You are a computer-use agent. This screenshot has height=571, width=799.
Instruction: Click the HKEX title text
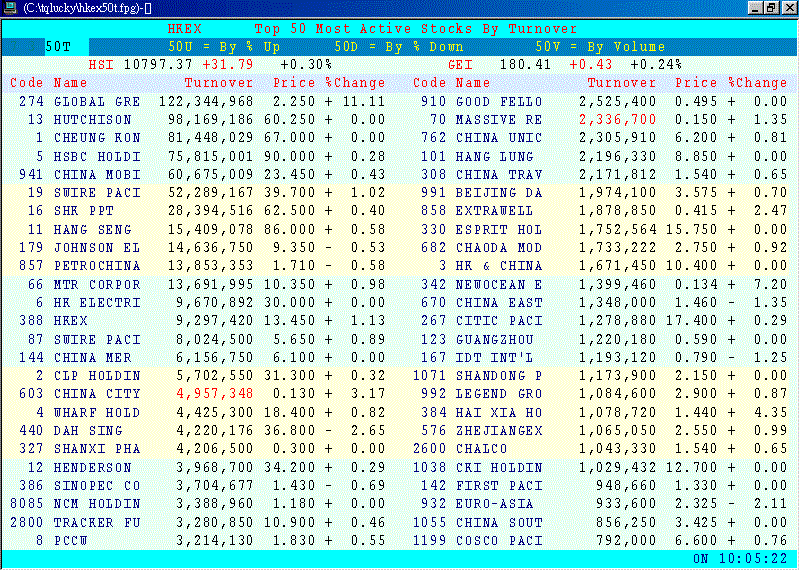[x=184, y=29]
